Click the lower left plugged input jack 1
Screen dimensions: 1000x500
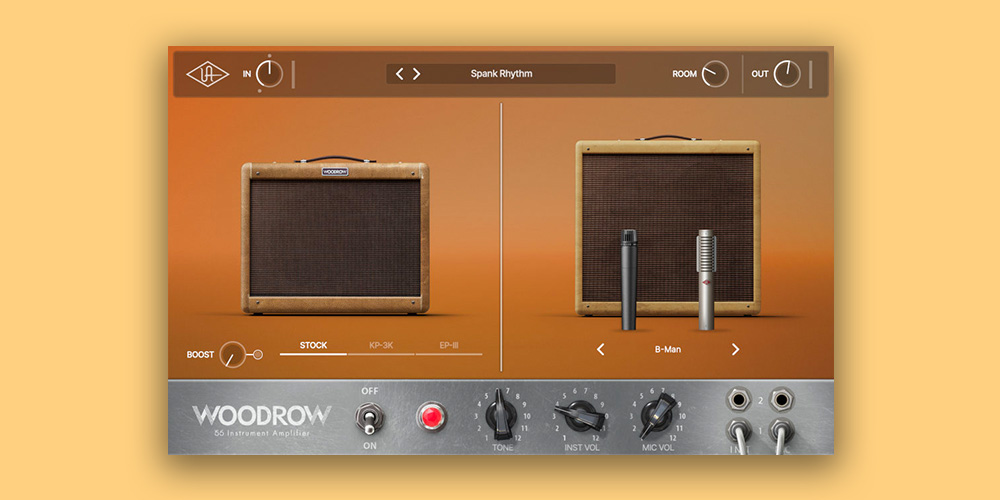[x=739, y=432]
